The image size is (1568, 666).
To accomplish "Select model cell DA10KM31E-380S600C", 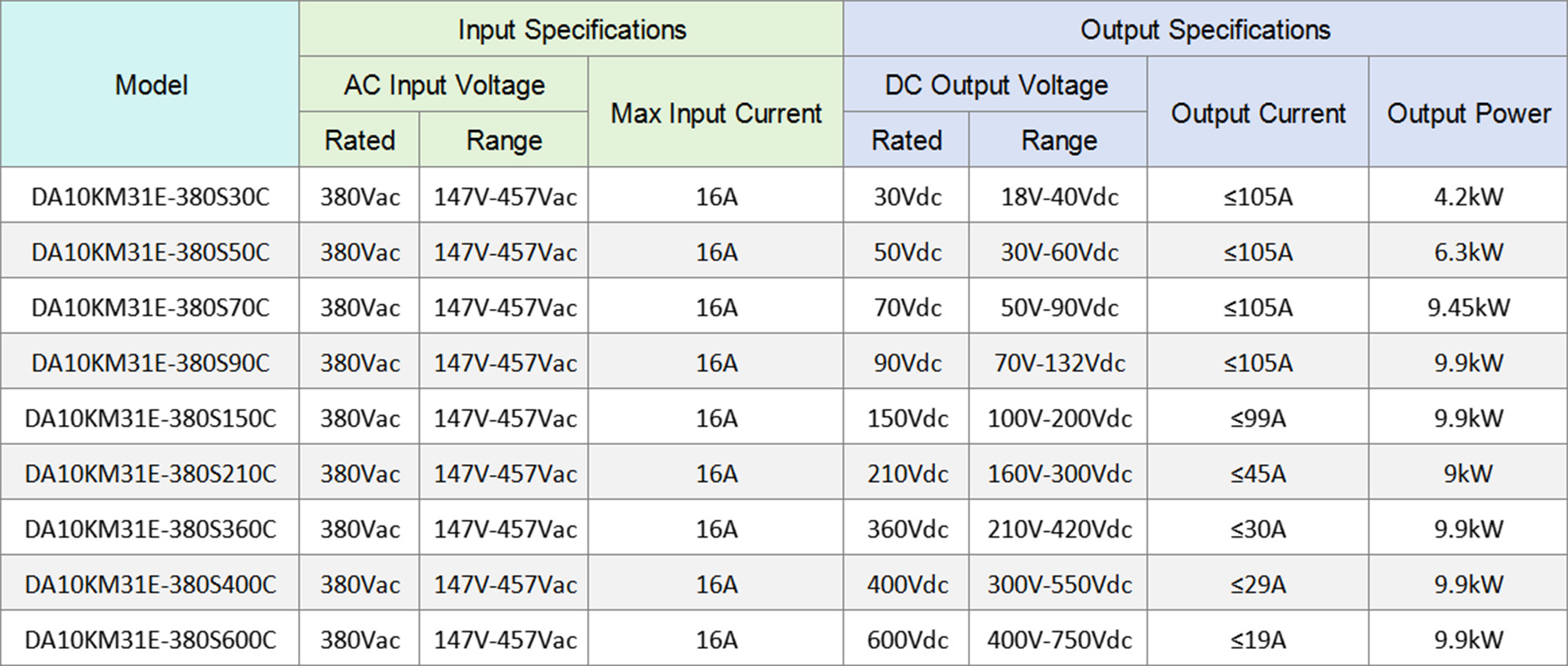I will click(150, 640).
